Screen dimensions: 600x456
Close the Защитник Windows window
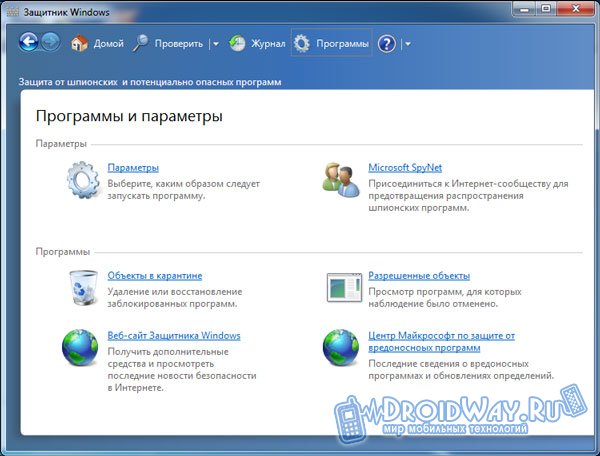576,8
